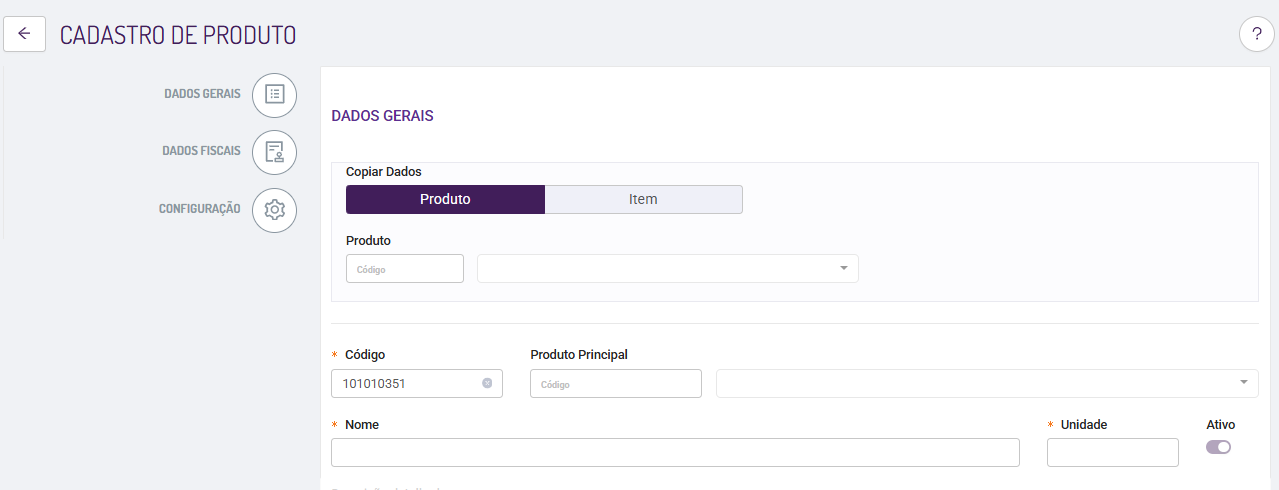
Task: Select the Item copy option
Action: [x=643, y=199]
